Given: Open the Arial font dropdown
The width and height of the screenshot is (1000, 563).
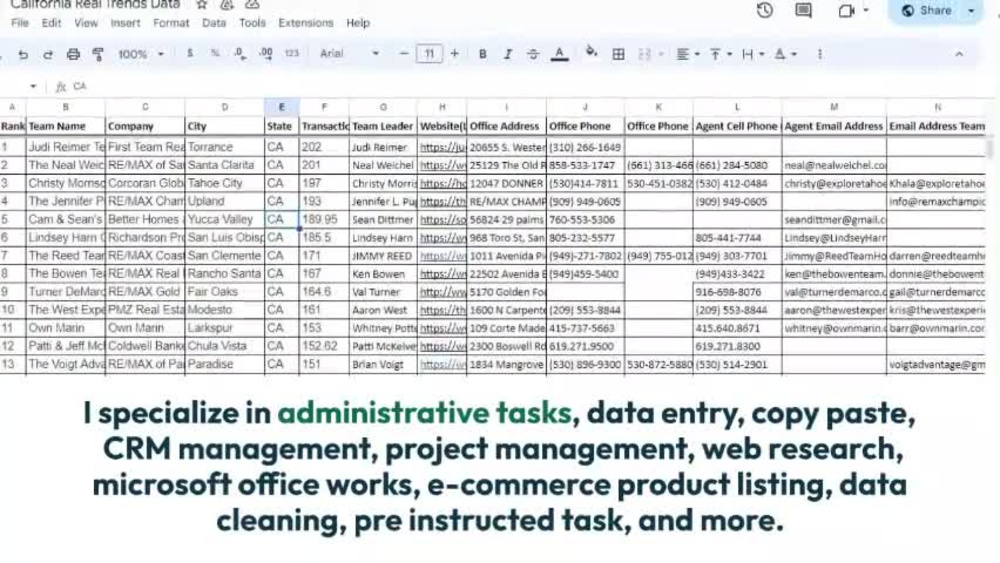Looking at the screenshot, I should click(x=349, y=54).
